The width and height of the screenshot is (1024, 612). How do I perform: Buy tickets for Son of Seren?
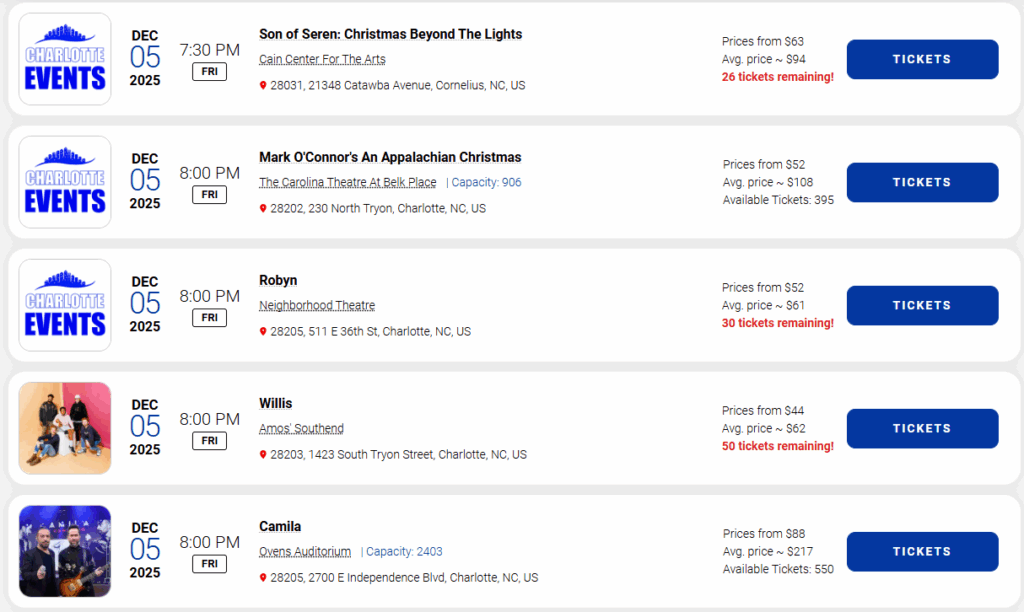922,59
